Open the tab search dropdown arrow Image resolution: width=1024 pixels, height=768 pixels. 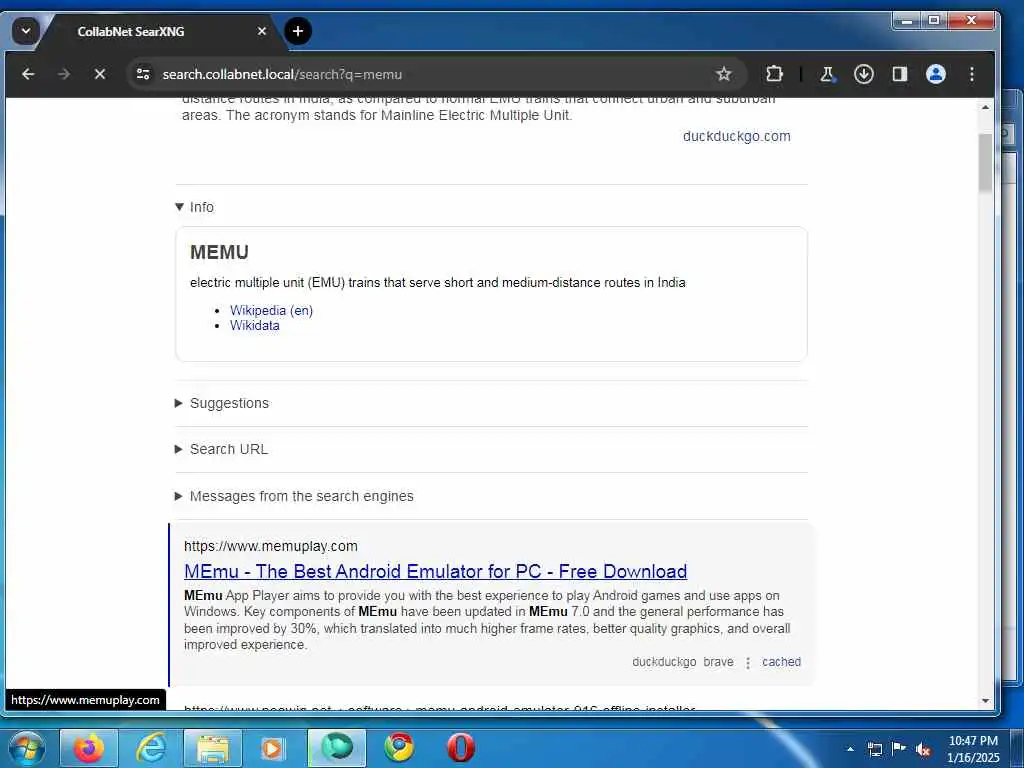click(26, 31)
